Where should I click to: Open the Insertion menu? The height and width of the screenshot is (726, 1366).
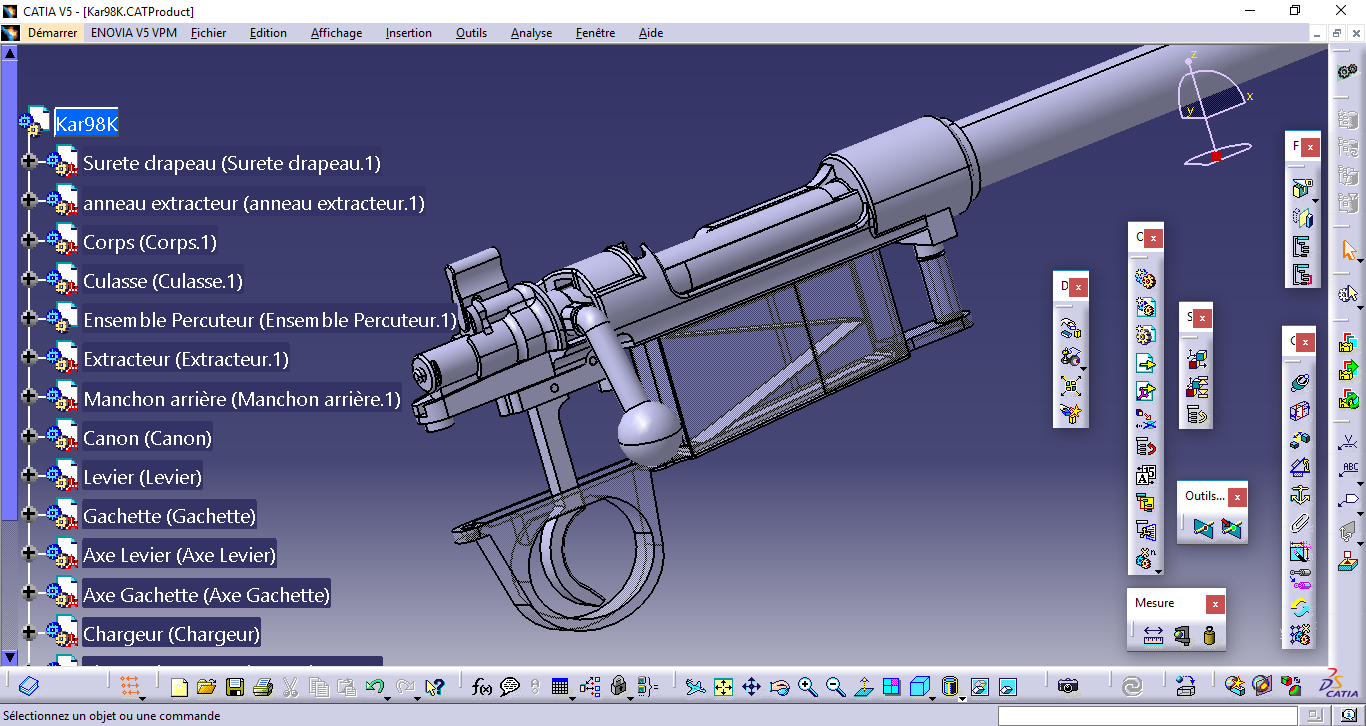click(409, 33)
